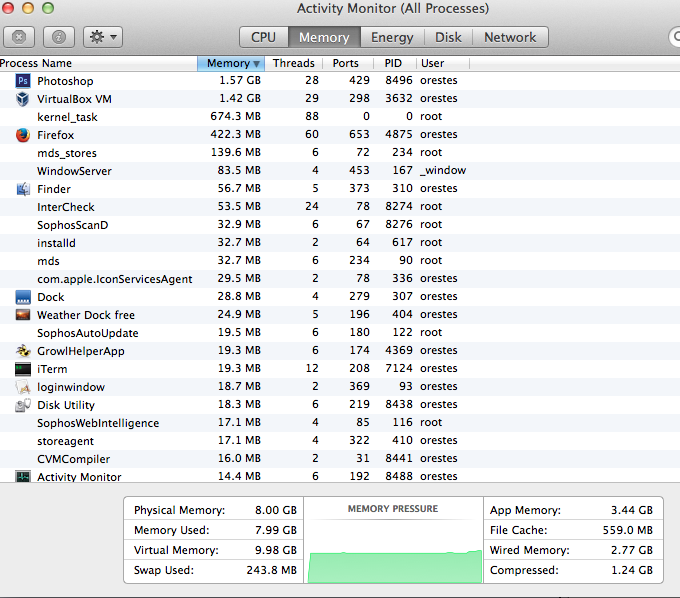Click the GrowlHelperApp icon
680x598 pixels.
click(23, 350)
